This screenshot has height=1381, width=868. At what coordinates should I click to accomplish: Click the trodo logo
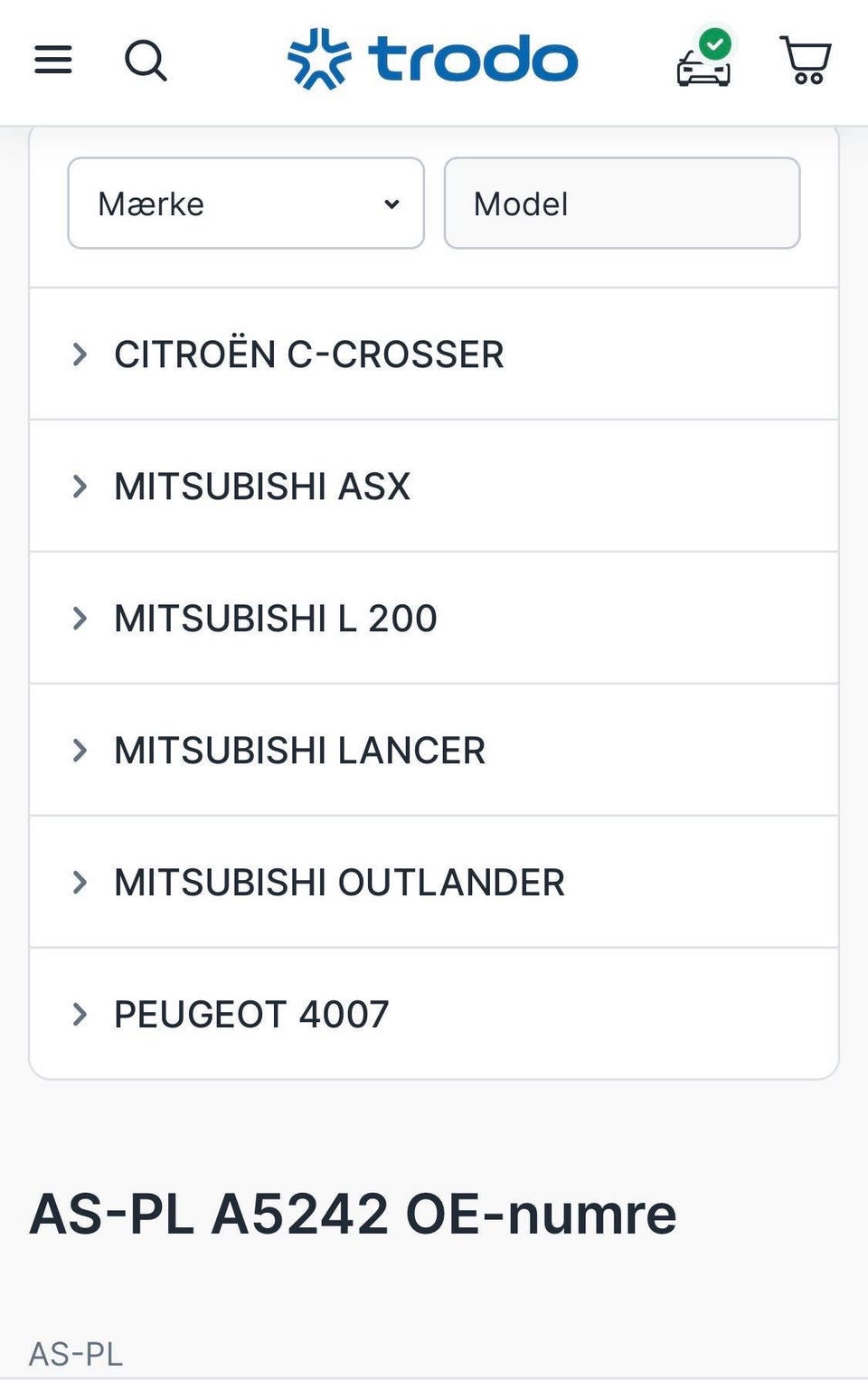(x=433, y=60)
